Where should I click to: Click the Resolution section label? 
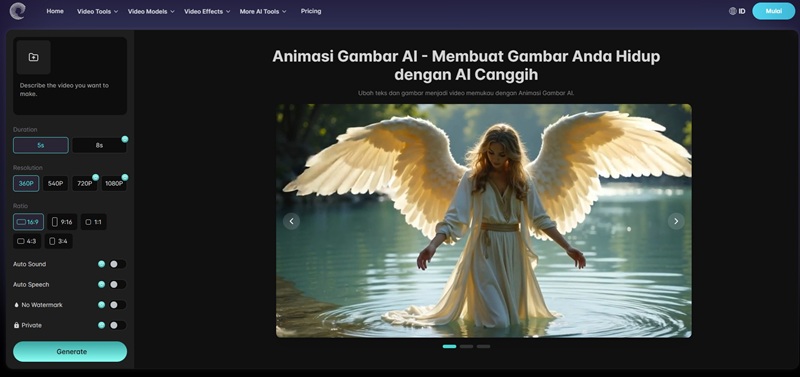tap(28, 168)
